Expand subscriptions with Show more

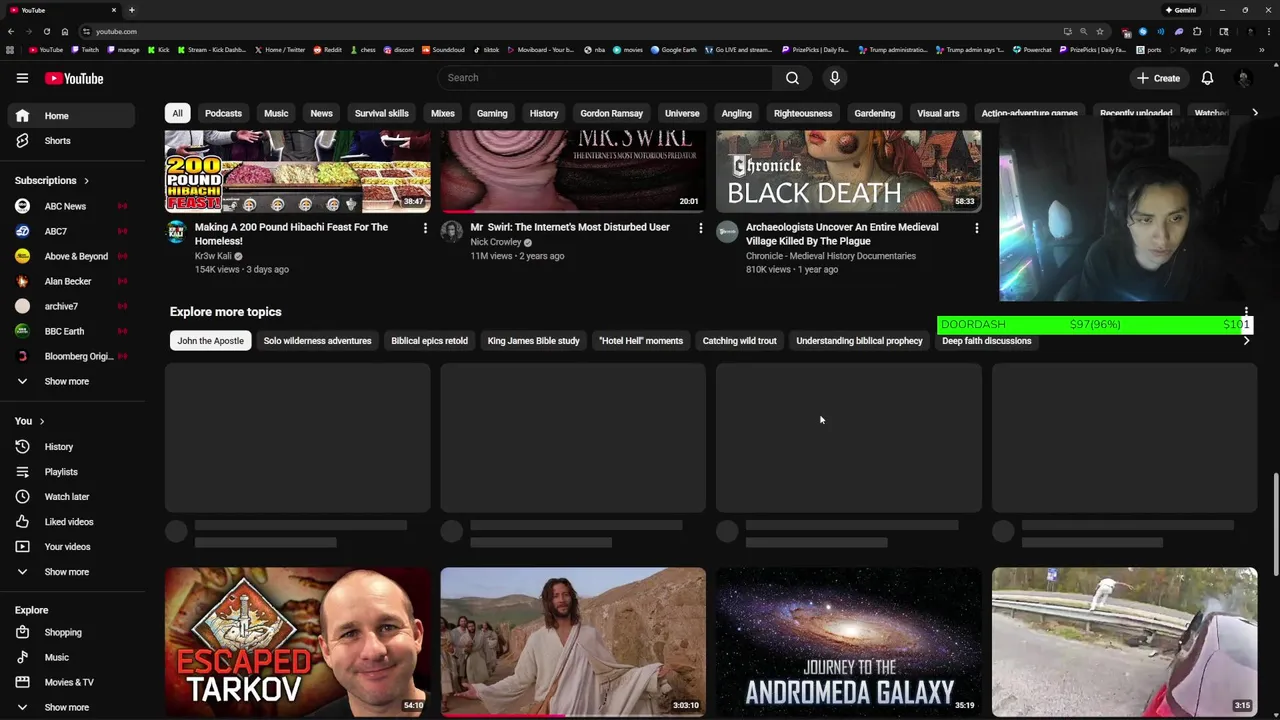point(70,382)
